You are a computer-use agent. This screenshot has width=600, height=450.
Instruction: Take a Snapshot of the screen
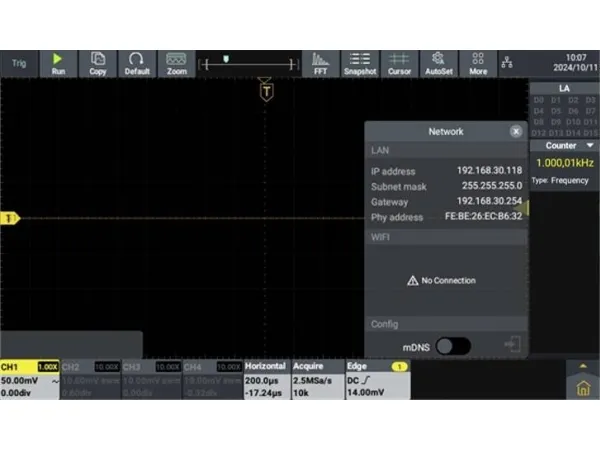[360, 64]
